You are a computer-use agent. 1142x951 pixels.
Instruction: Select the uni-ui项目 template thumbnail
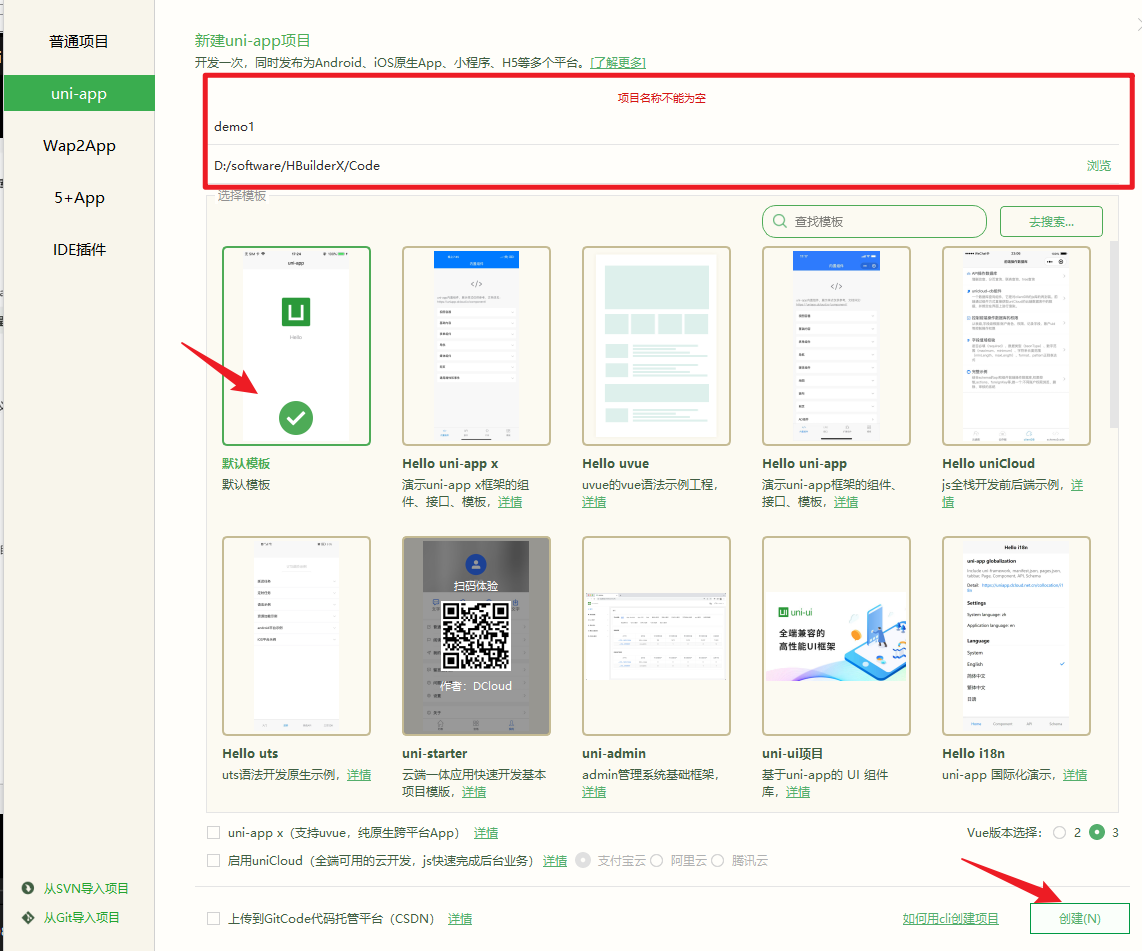(836, 636)
